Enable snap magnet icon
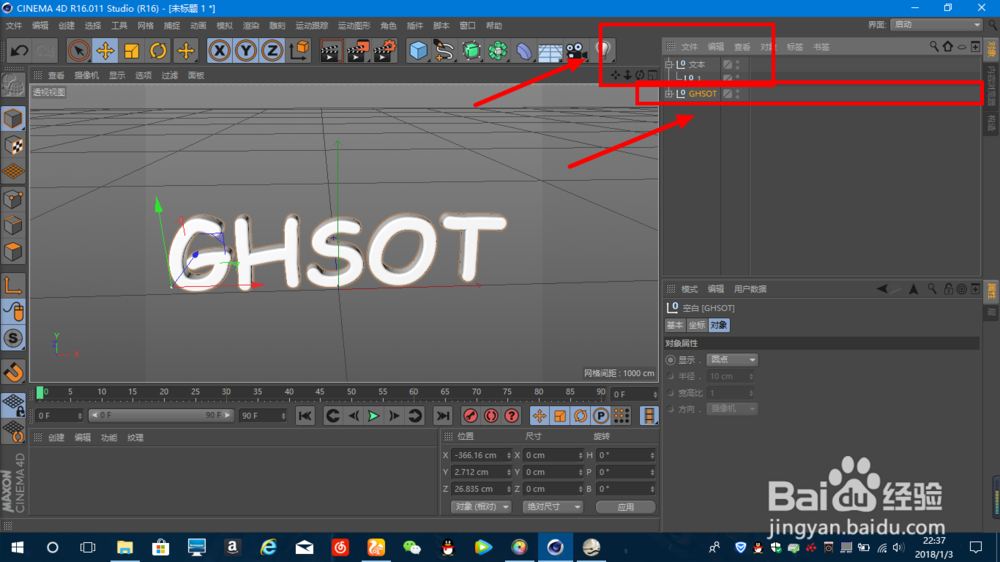This screenshot has height=562, width=1000. pos(13,371)
